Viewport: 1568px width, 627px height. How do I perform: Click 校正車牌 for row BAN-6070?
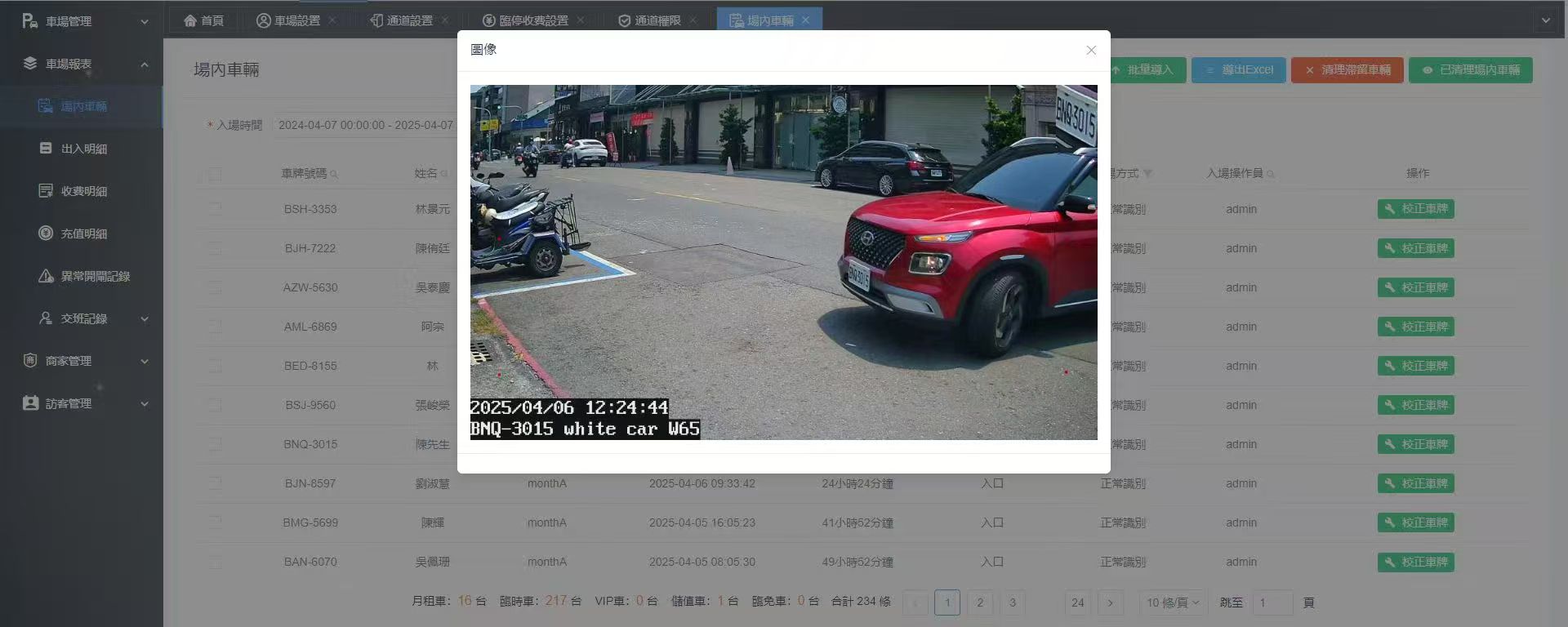(1415, 562)
